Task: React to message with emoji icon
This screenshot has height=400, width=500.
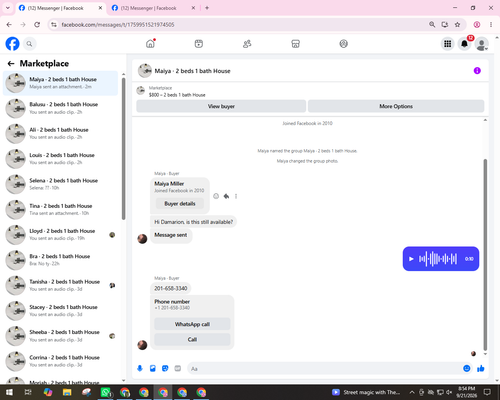Action: click(x=216, y=196)
